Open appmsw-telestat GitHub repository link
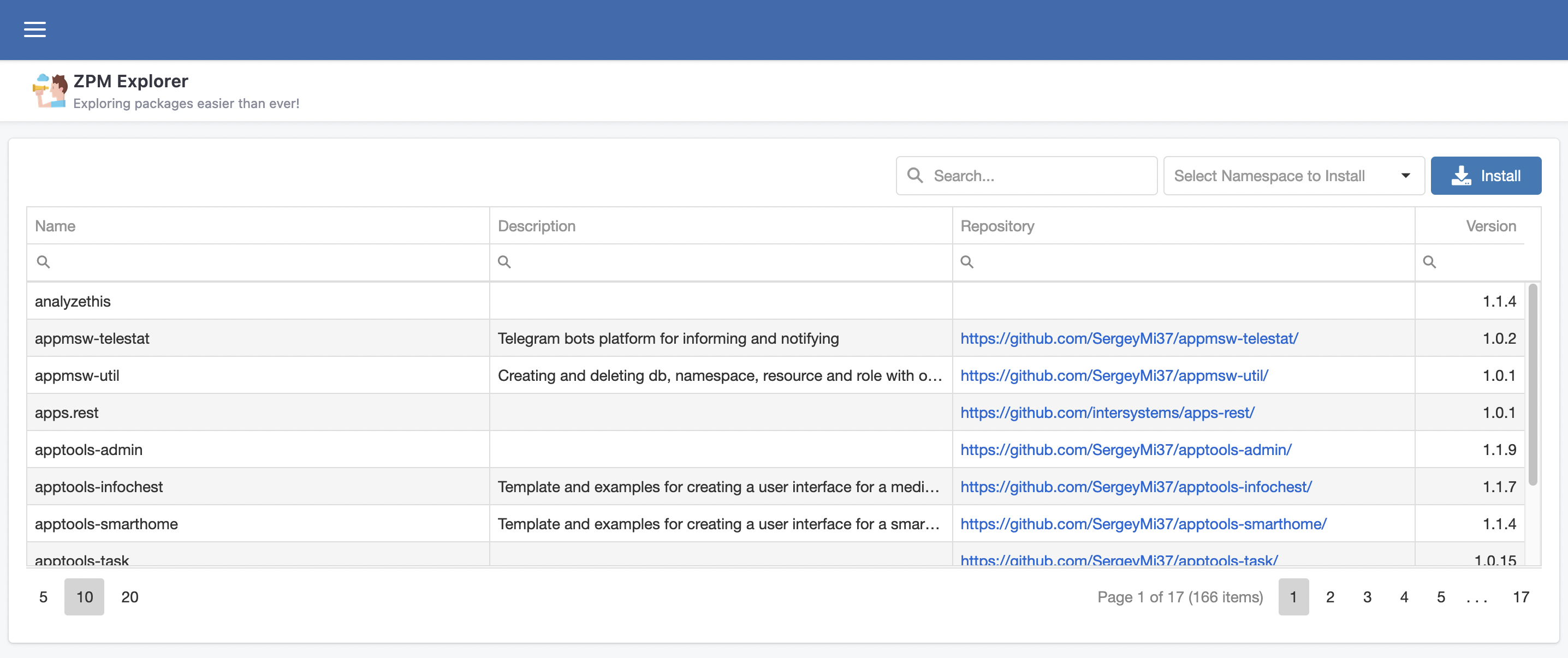 pyautogui.click(x=1129, y=338)
